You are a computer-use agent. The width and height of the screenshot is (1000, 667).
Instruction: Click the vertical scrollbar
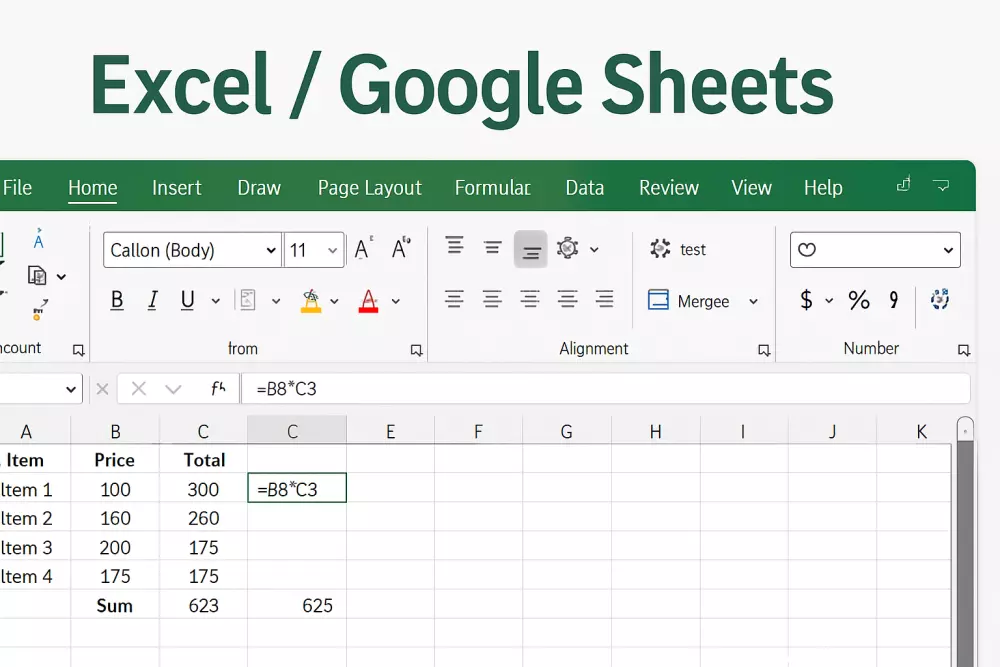tap(966, 542)
